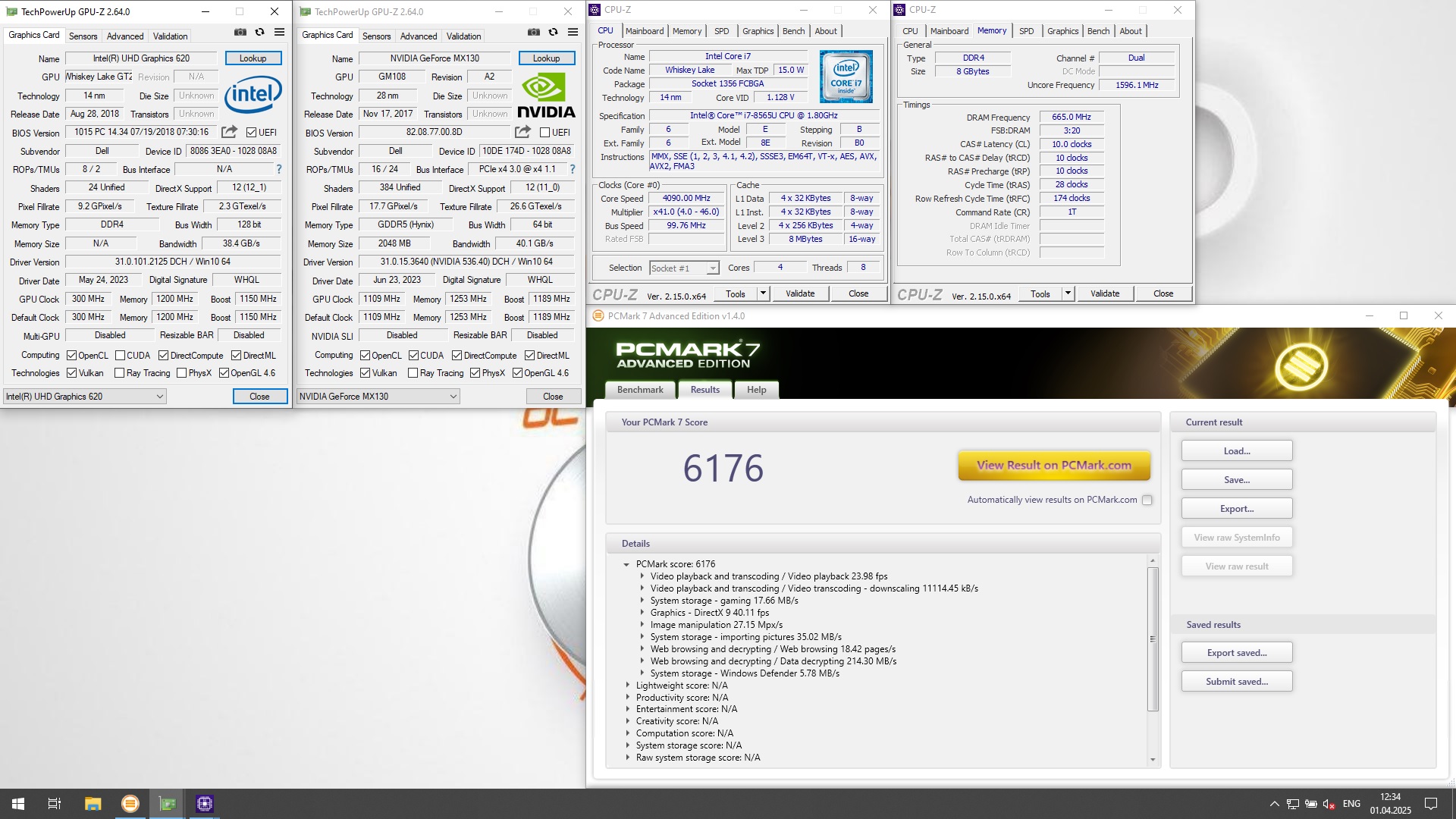Open Tools dropdown arrow in CPU-Z CPU window

(x=763, y=293)
